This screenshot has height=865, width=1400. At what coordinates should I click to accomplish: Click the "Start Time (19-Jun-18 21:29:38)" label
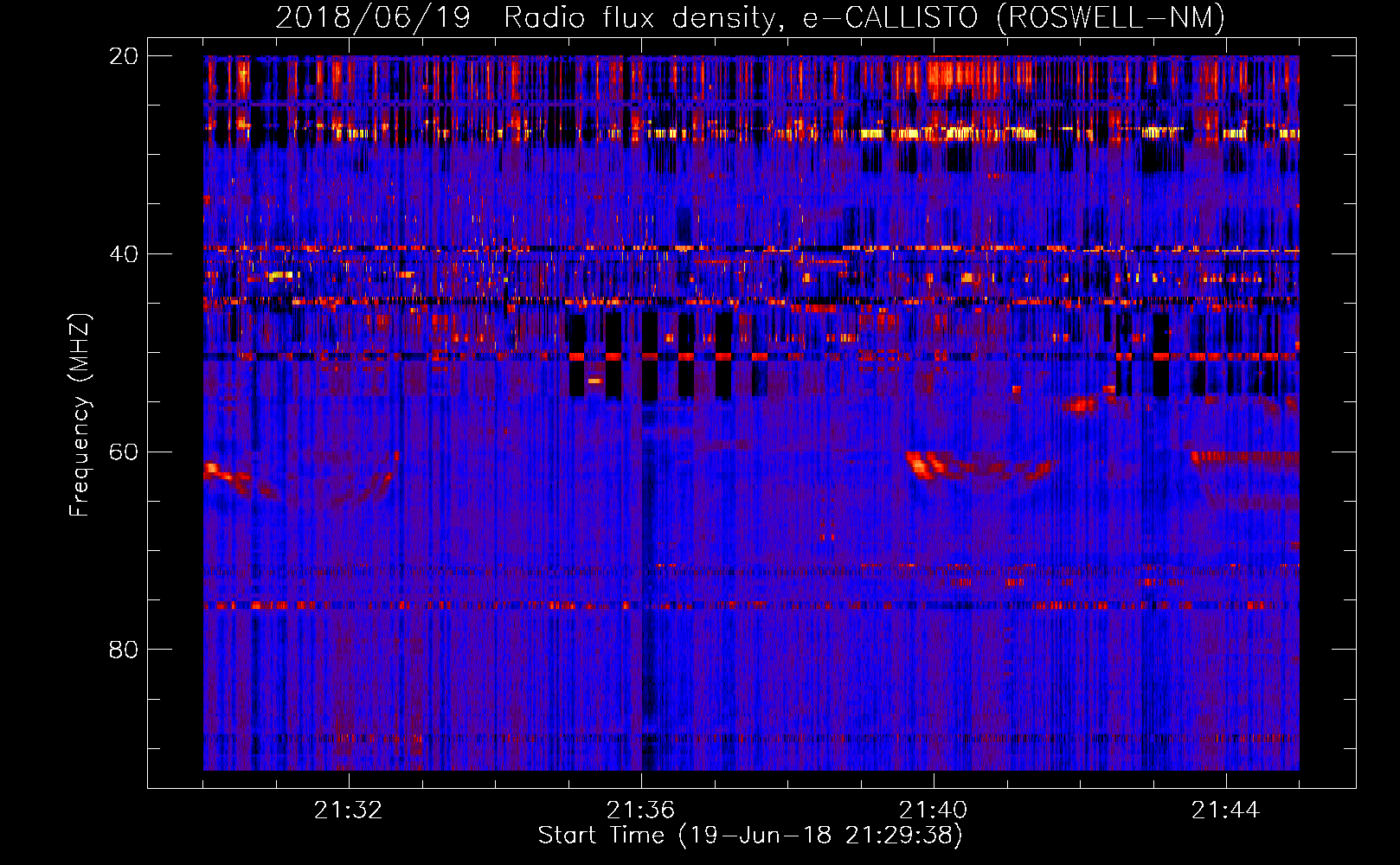(x=750, y=836)
